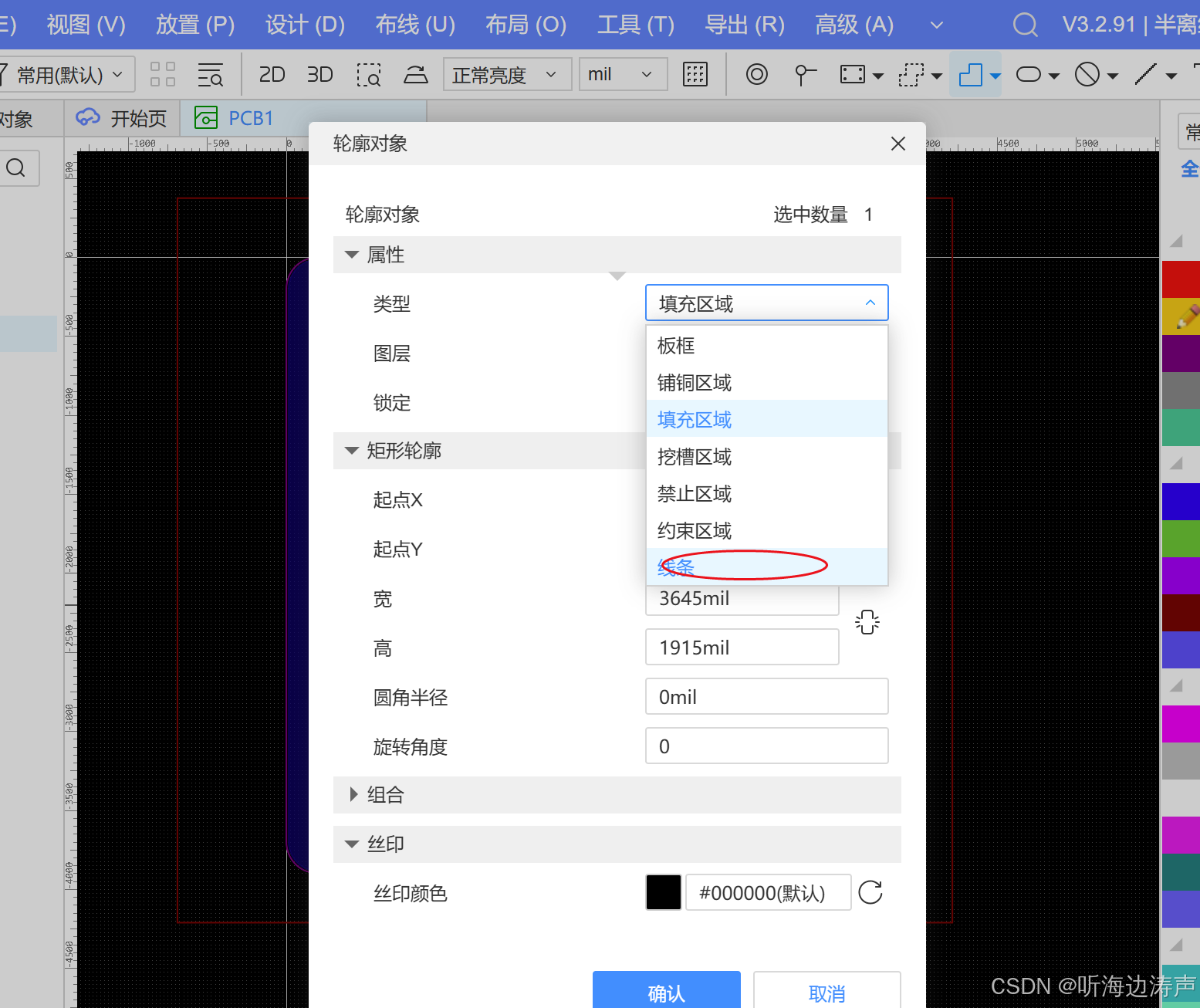The height and width of the screenshot is (1008, 1200).
Task: Click the 旋转角度 input field
Action: pos(767,746)
